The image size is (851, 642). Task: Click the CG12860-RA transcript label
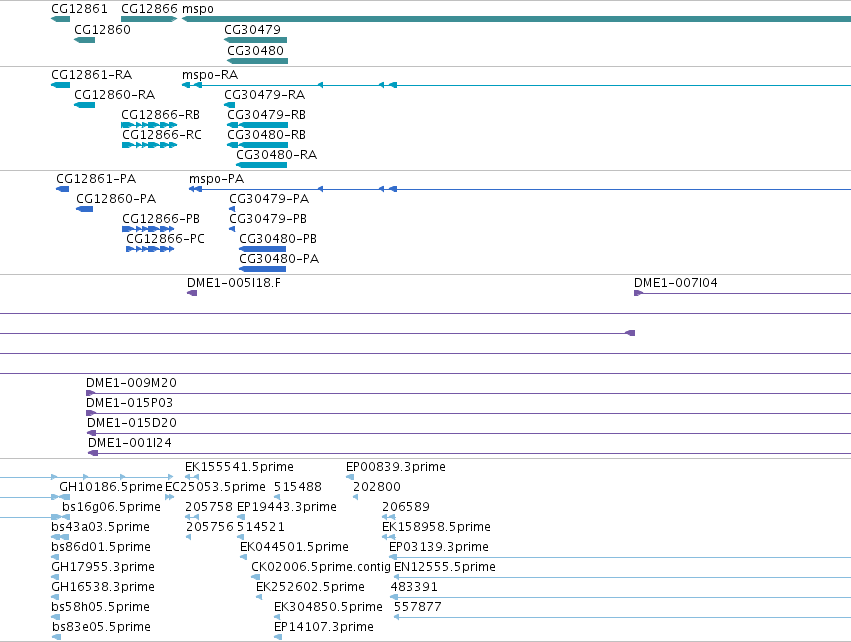coord(115,94)
